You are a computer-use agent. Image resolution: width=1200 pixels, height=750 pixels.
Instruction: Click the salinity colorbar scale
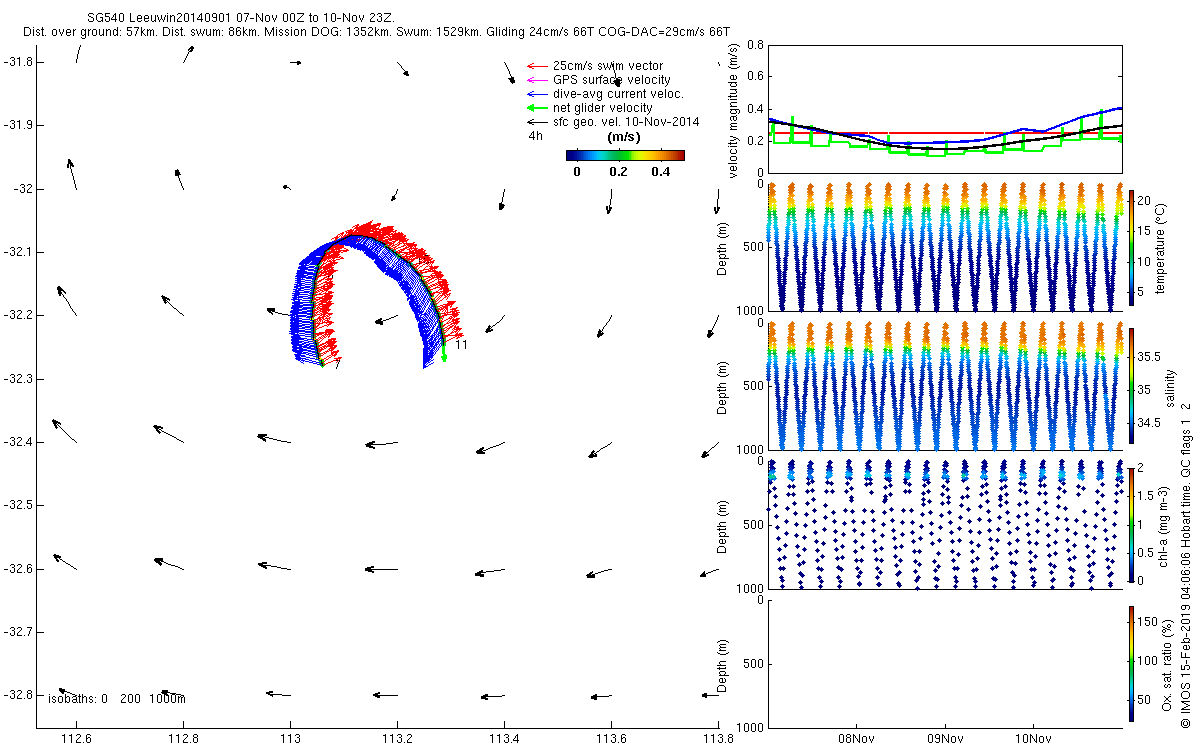click(1131, 388)
